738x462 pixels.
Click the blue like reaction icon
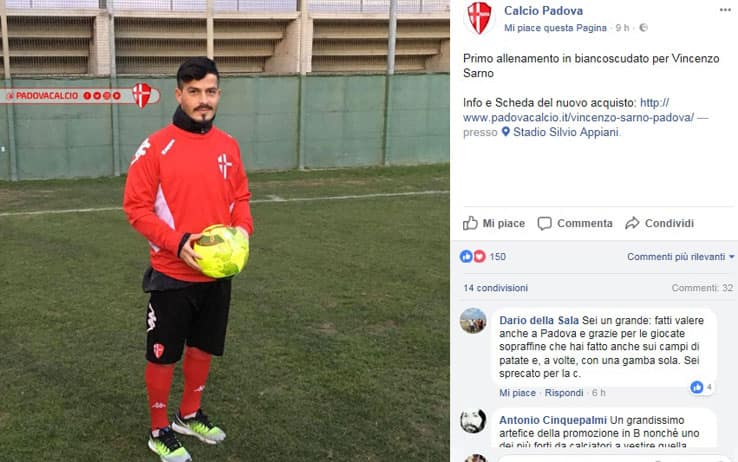(466, 256)
